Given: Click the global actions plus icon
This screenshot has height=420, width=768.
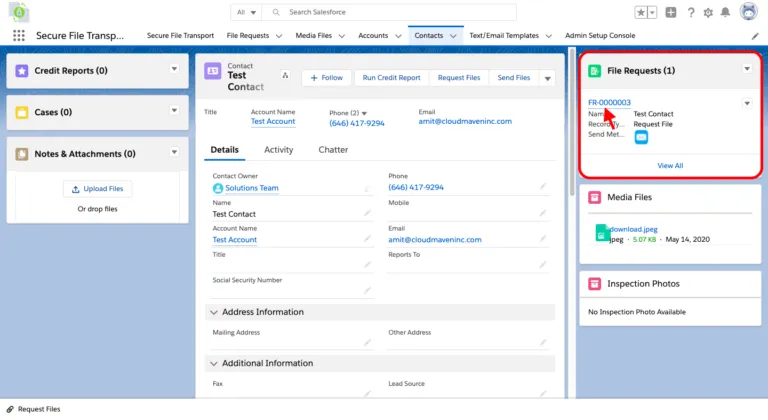Looking at the screenshot, I should tap(671, 13).
